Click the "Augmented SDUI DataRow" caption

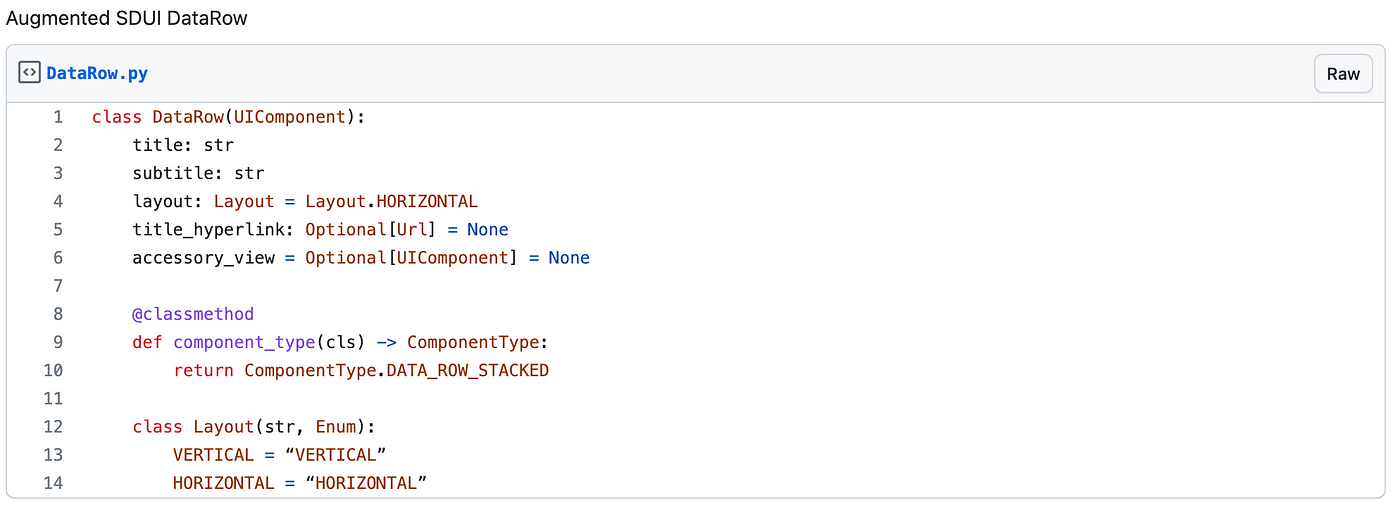(x=126, y=18)
